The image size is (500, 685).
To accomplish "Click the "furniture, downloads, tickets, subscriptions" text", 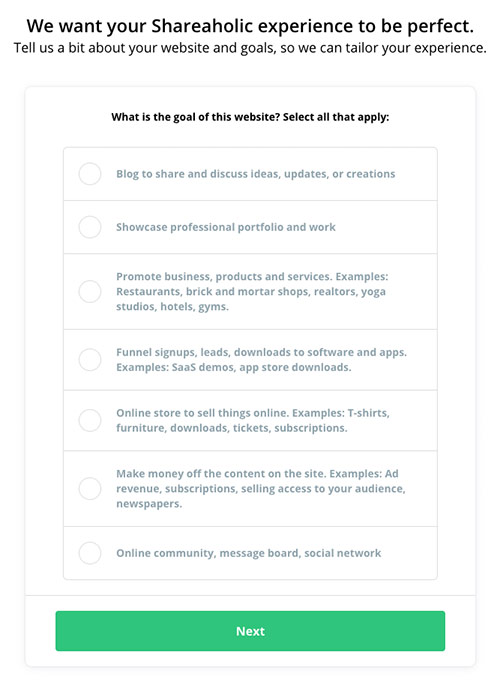I will tap(232, 428).
